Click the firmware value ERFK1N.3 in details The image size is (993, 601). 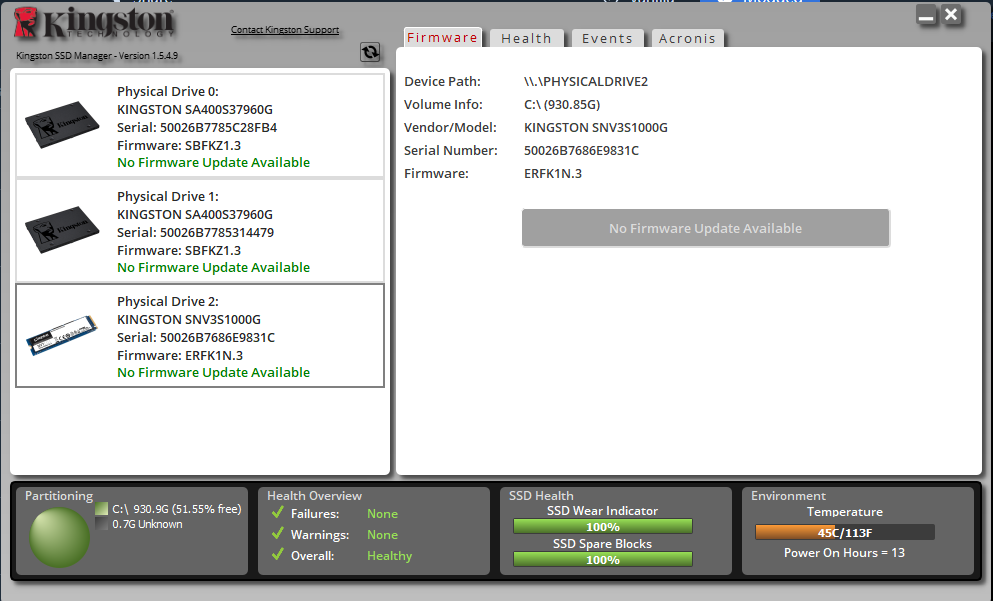[x=553, y=174]
